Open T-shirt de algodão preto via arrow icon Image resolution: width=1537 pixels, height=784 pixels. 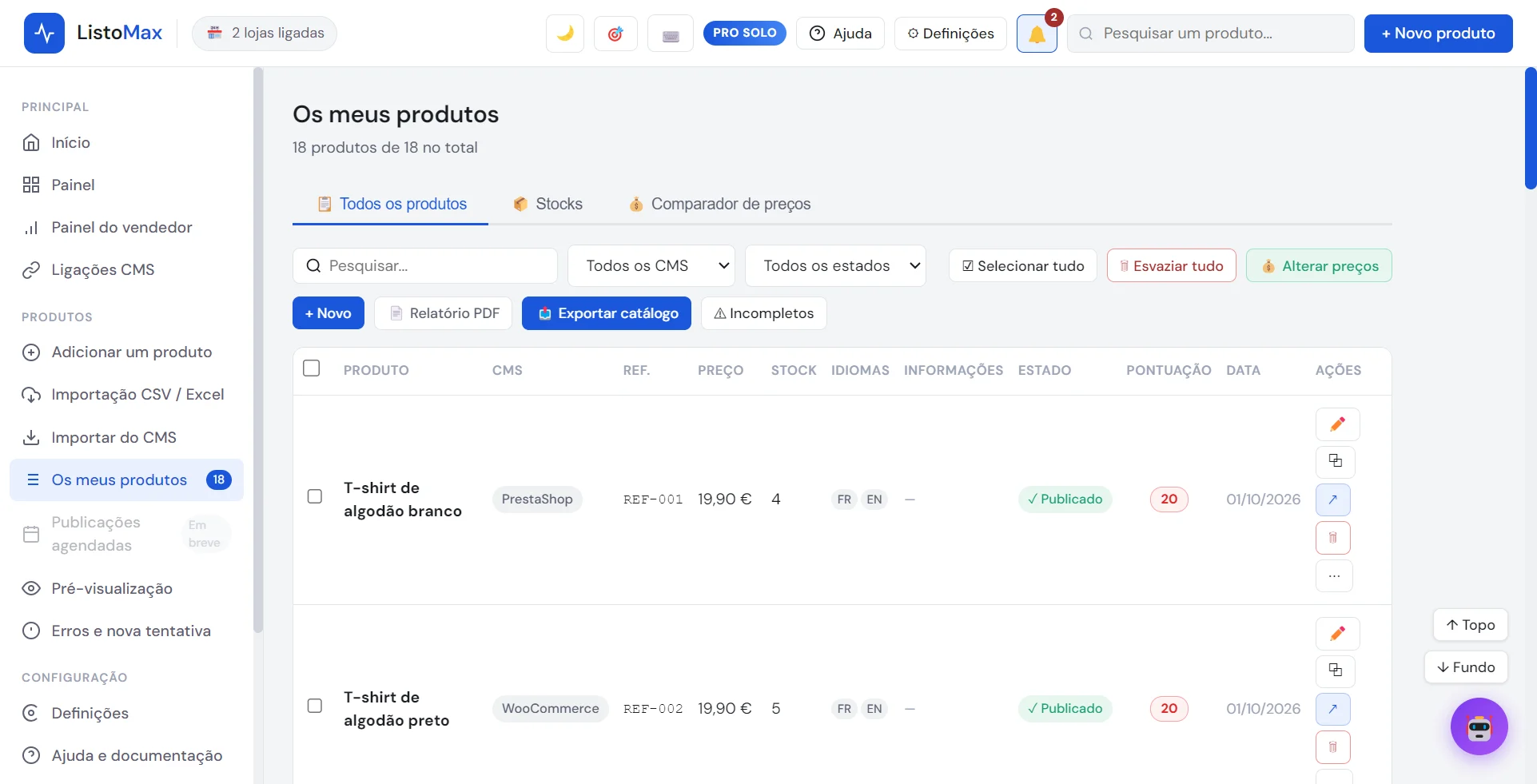pos(1332,709)
